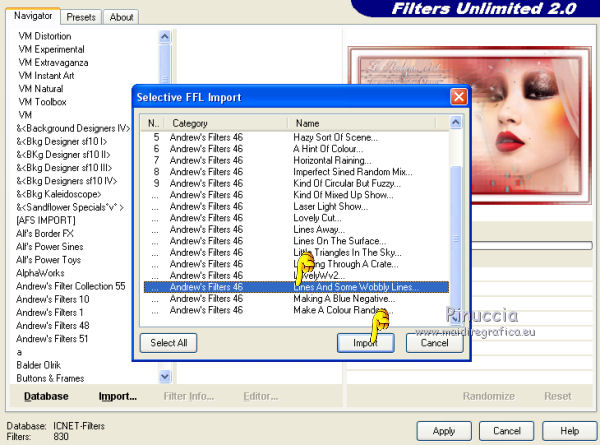Select &<Bkg Designers sf10 IV> category
This screenshot has height=445, width=600.
coord(67,181)
